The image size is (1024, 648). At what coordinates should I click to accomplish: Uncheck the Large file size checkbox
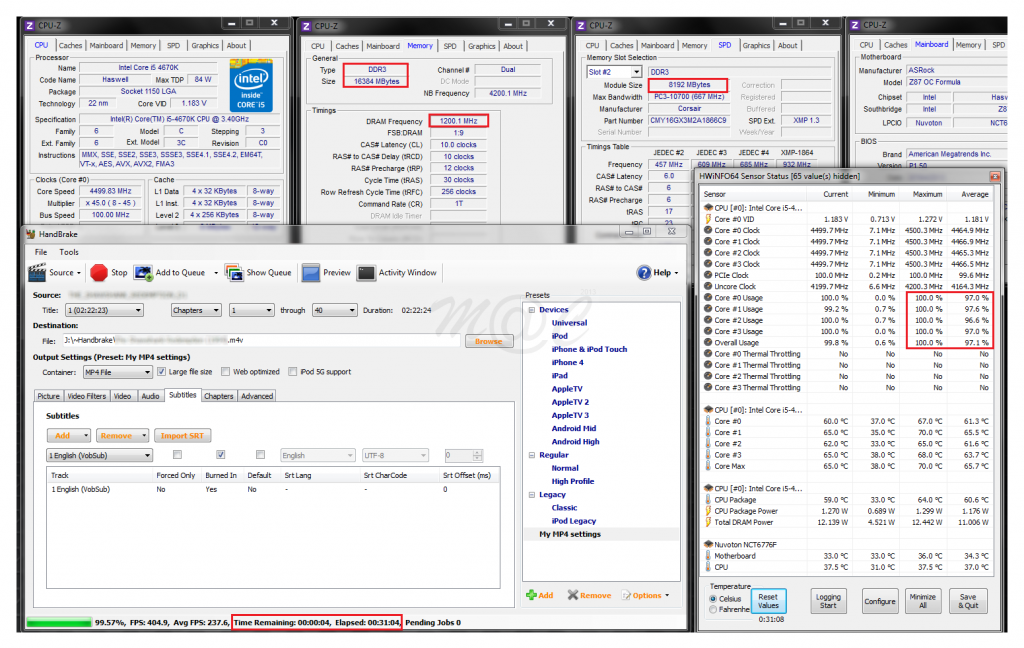tap(161, 372)
